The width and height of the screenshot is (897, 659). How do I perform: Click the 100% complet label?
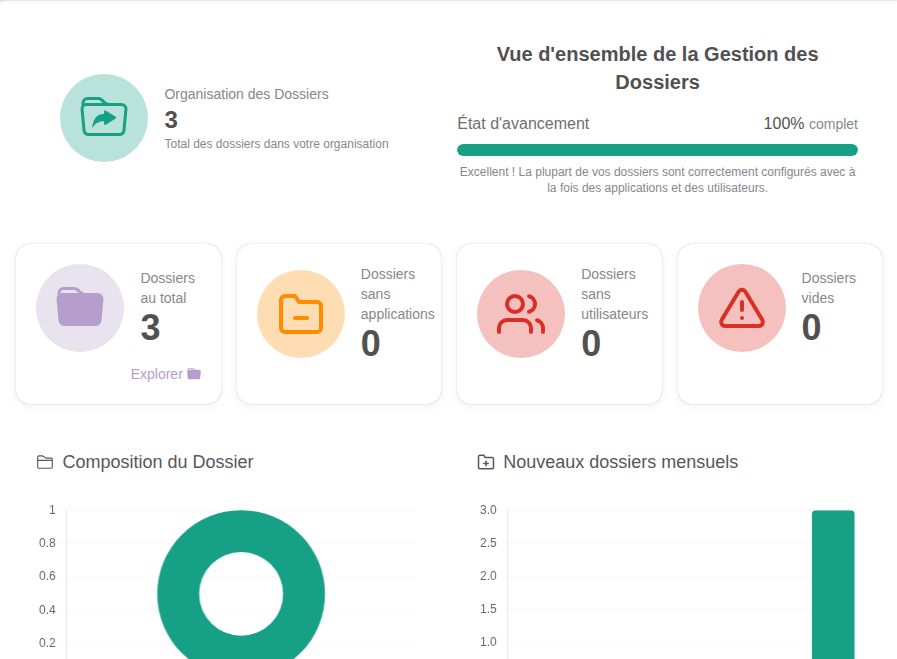810,123
